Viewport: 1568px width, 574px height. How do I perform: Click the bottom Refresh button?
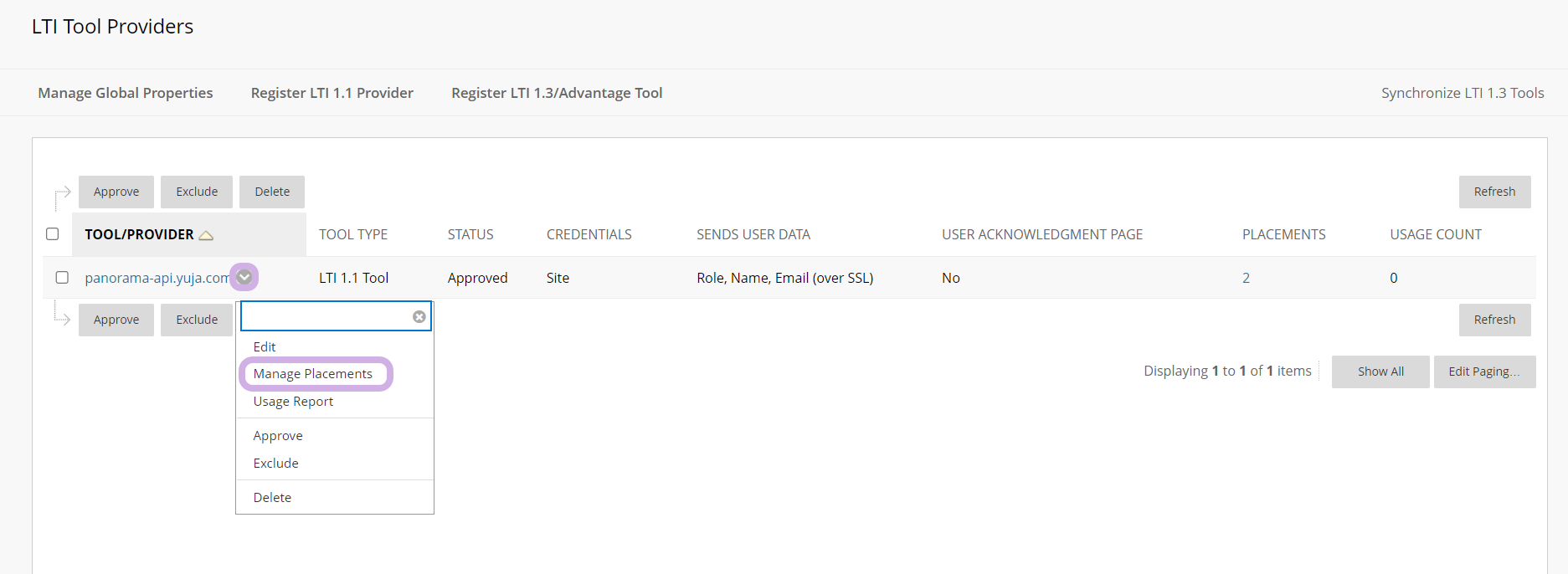pos(1494,320)
